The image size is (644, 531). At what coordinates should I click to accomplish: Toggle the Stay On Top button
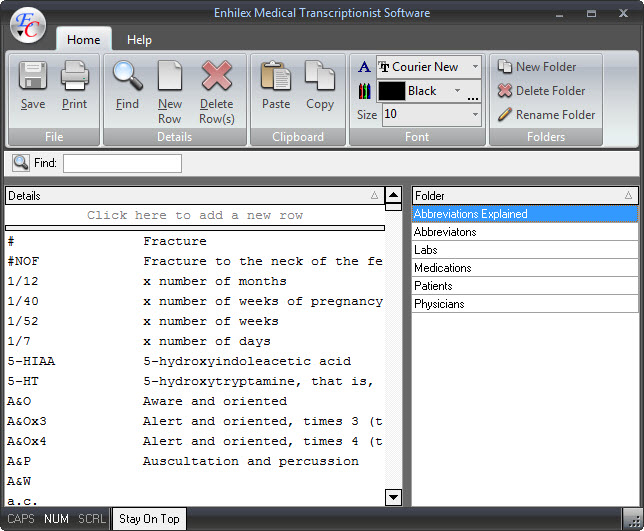(149, 519)
